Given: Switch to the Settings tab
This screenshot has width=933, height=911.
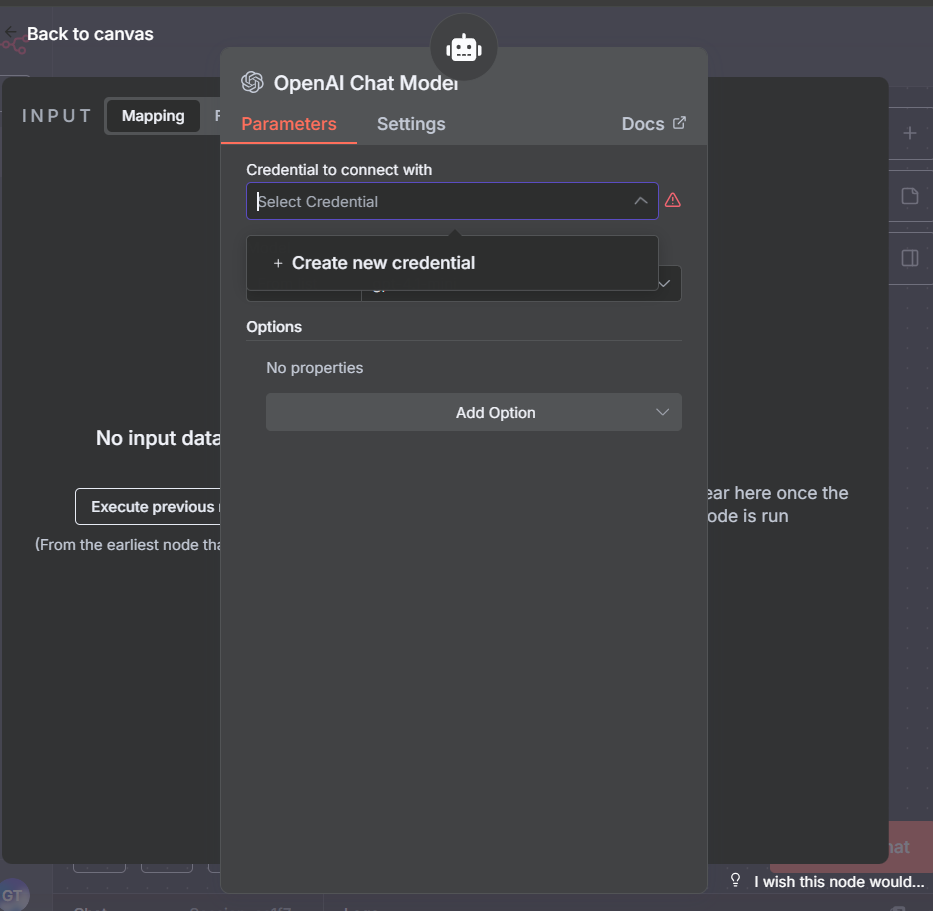Looking at the screenshot, I should [411, 124].
